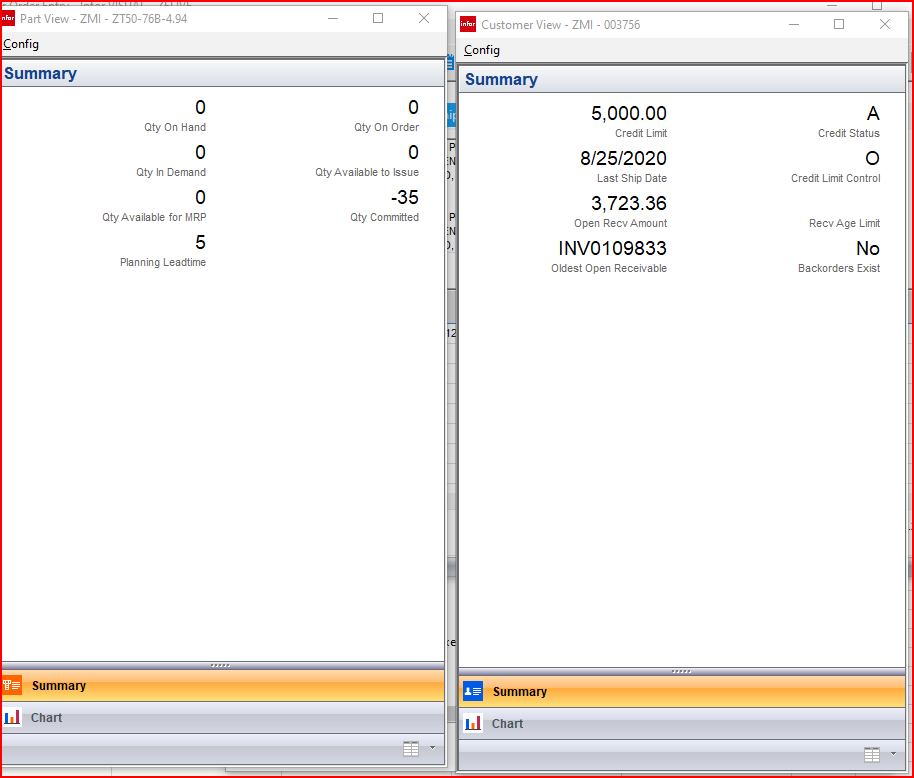Screen dimensions: 914x778
Task: Click the Chart icon in Part View pane
Action: pos(12,718)
